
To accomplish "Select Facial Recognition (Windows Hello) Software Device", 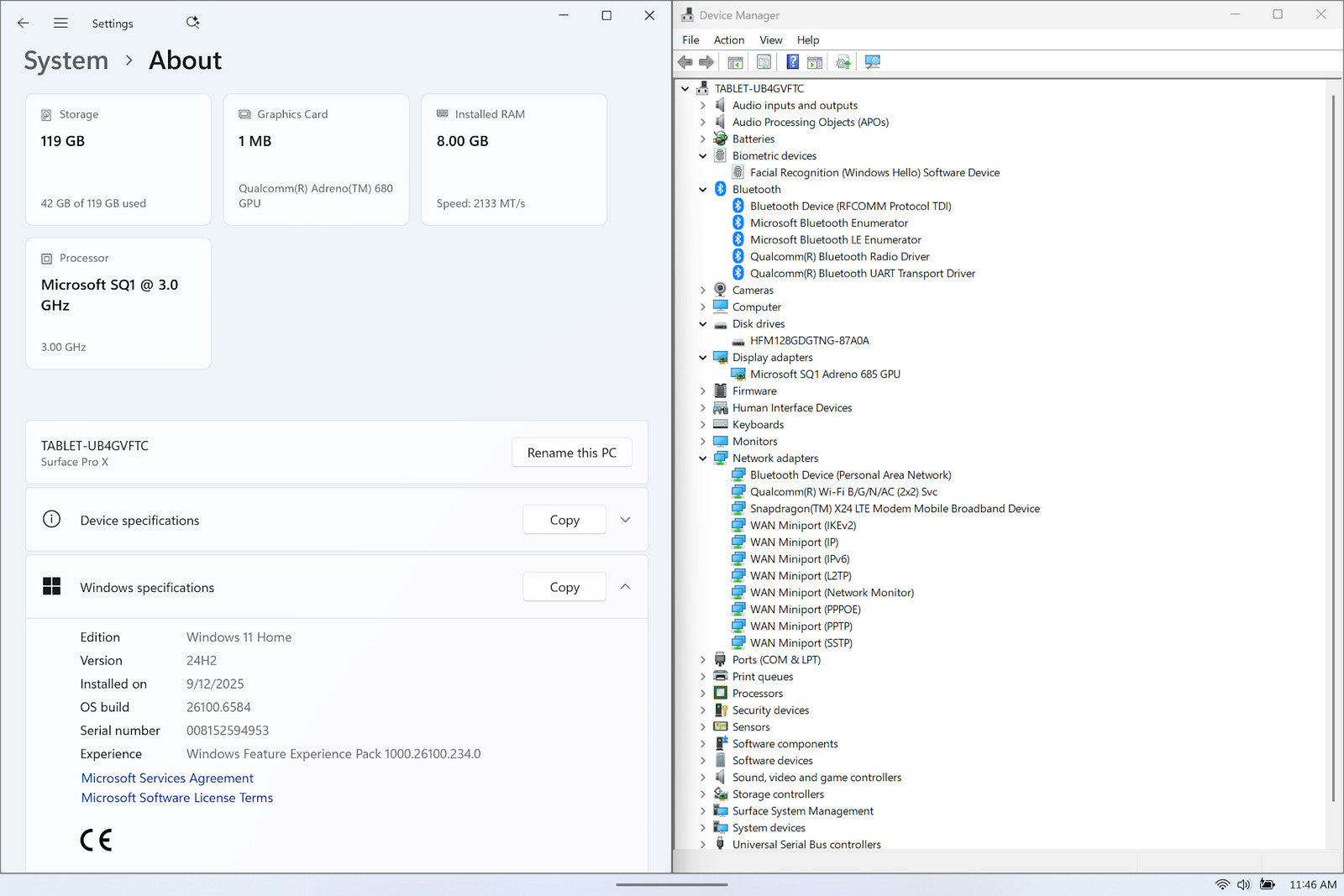I will click(x=874, y=172).
